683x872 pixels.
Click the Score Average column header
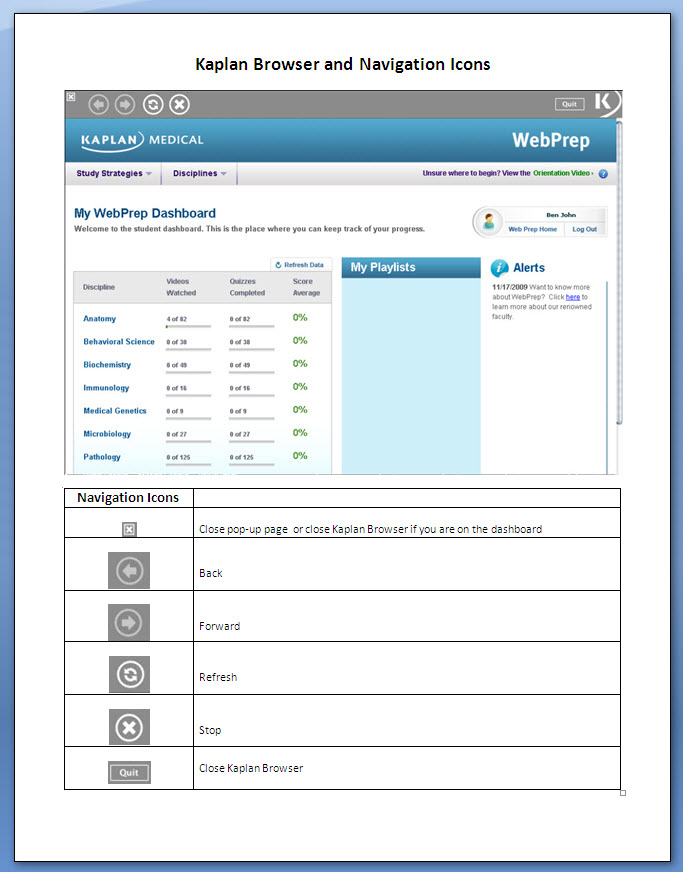pos(306,287)
